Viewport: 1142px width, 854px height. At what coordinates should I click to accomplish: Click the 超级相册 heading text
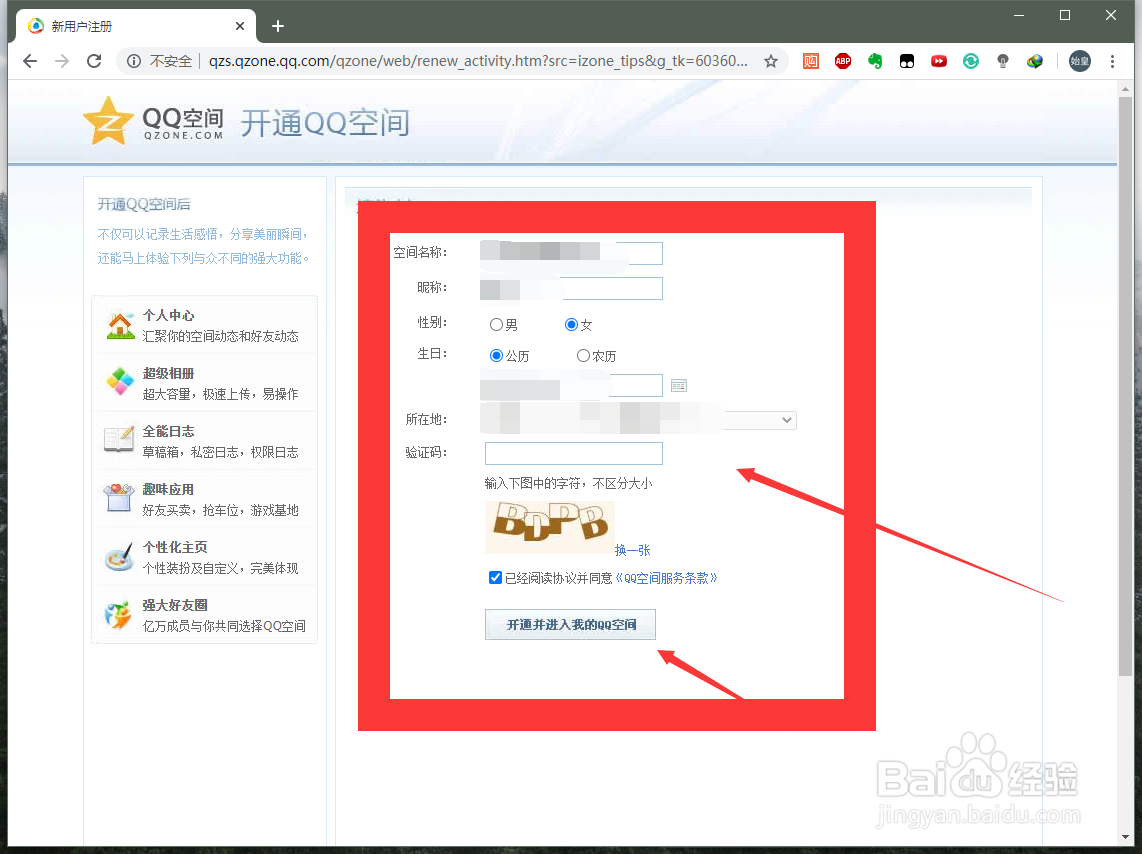tap(168, 373)
